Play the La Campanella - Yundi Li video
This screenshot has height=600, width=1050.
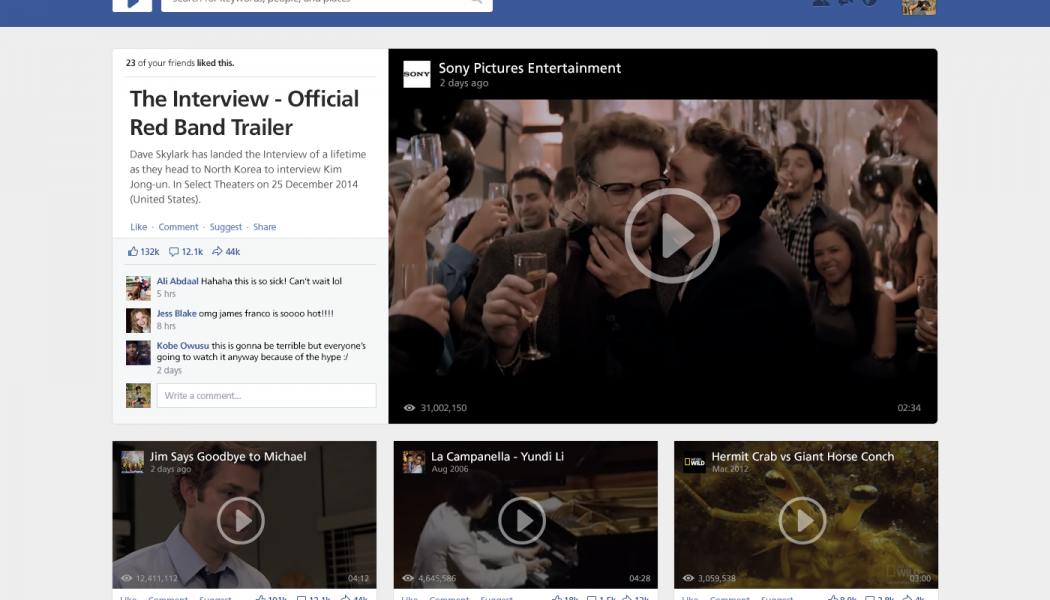(x=522, y=520)
